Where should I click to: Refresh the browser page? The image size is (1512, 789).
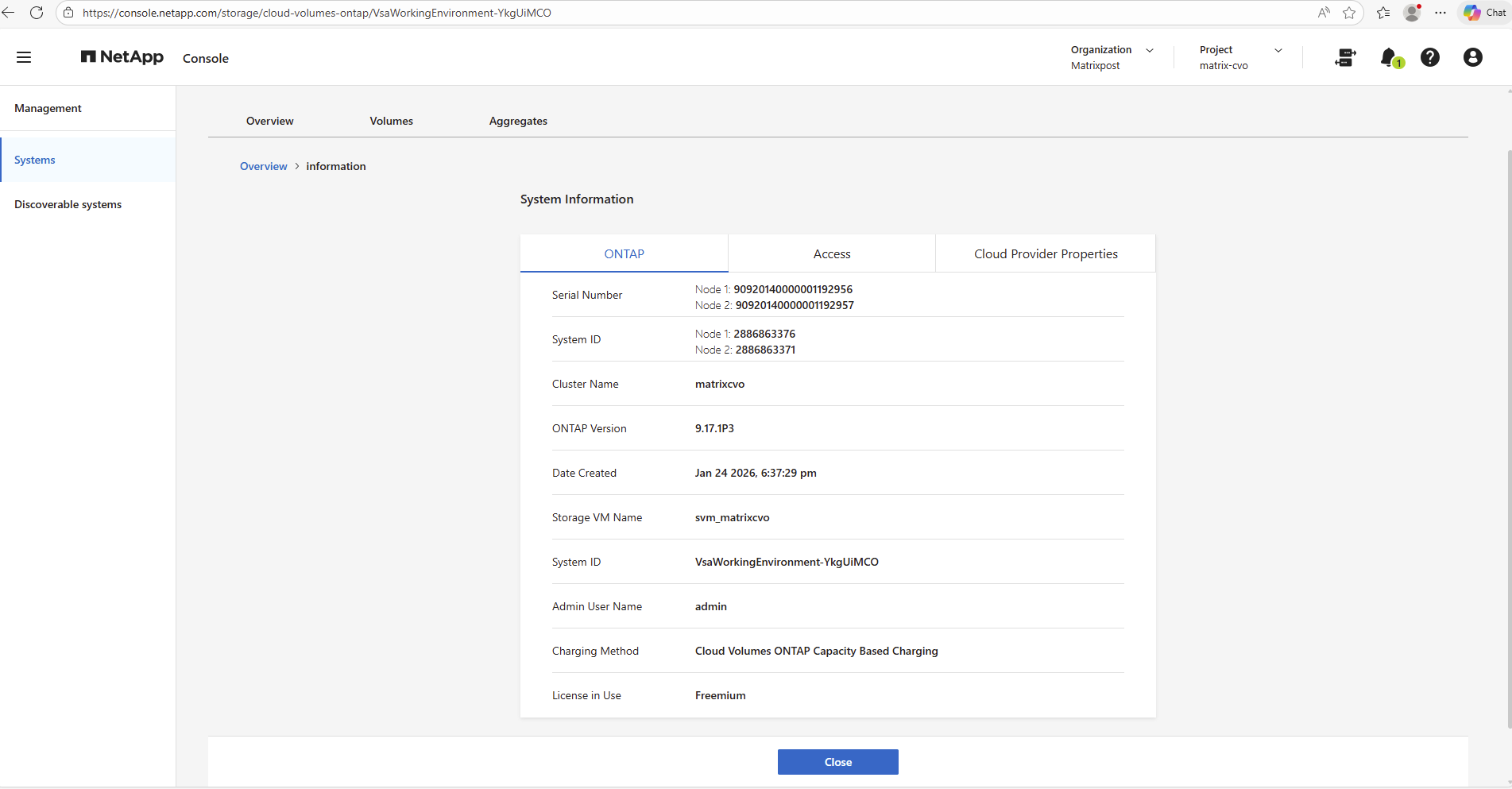point(37,13)
